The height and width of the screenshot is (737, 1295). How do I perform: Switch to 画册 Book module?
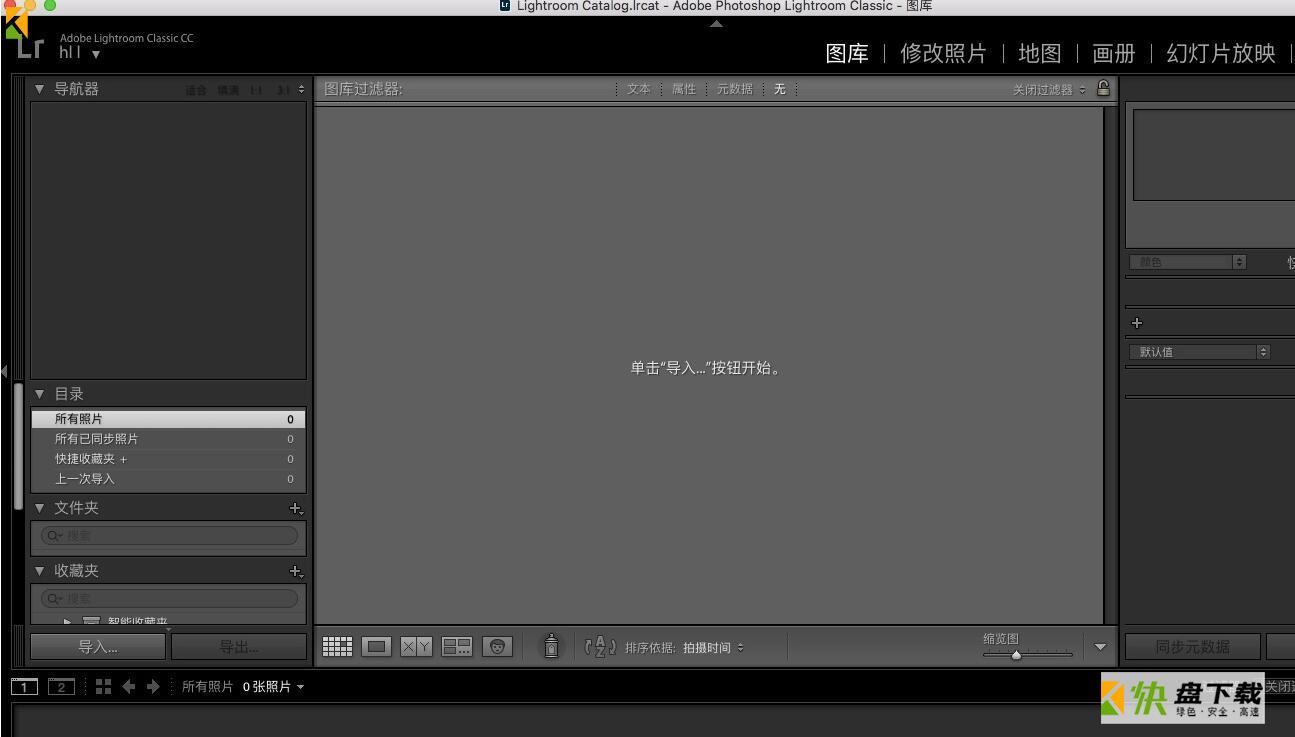1114,53
